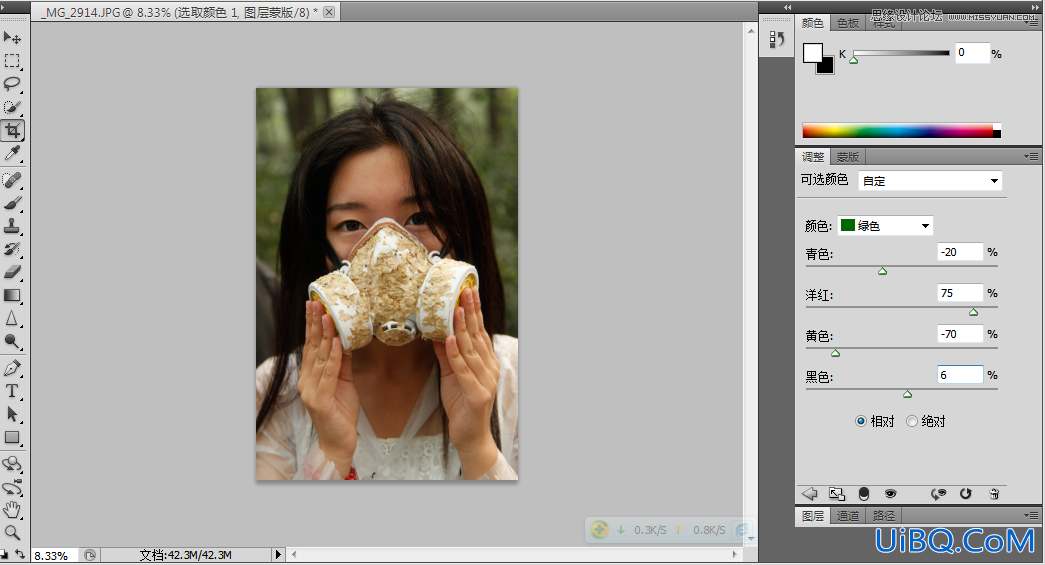Select the 调整 (Adjustments) tab
Screen dimensions: 1045x565
(812, 157)
